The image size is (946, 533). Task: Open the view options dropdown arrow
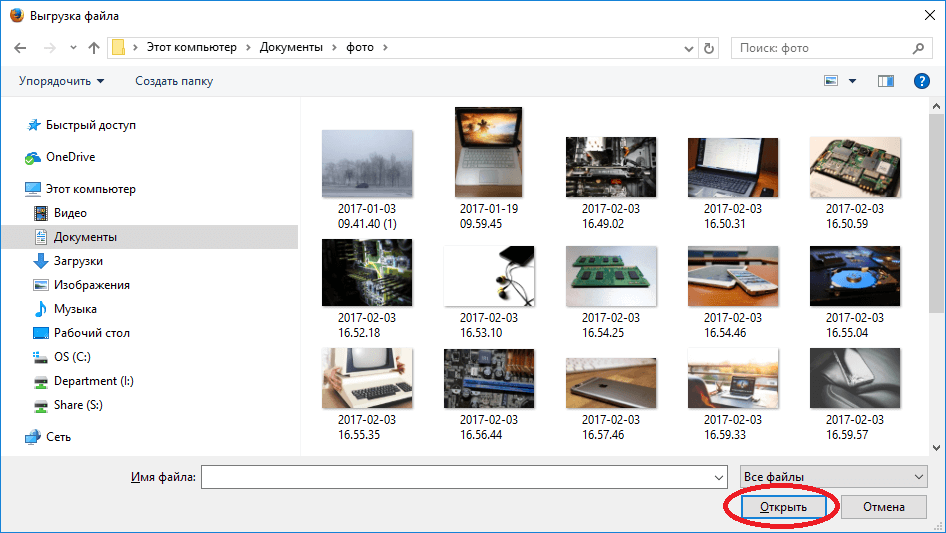coord(853,81)
